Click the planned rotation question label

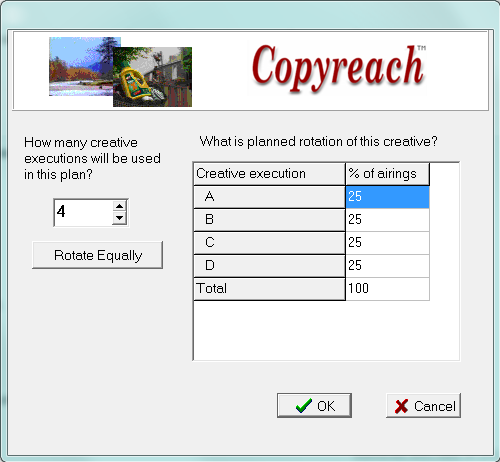click(318, 141)
